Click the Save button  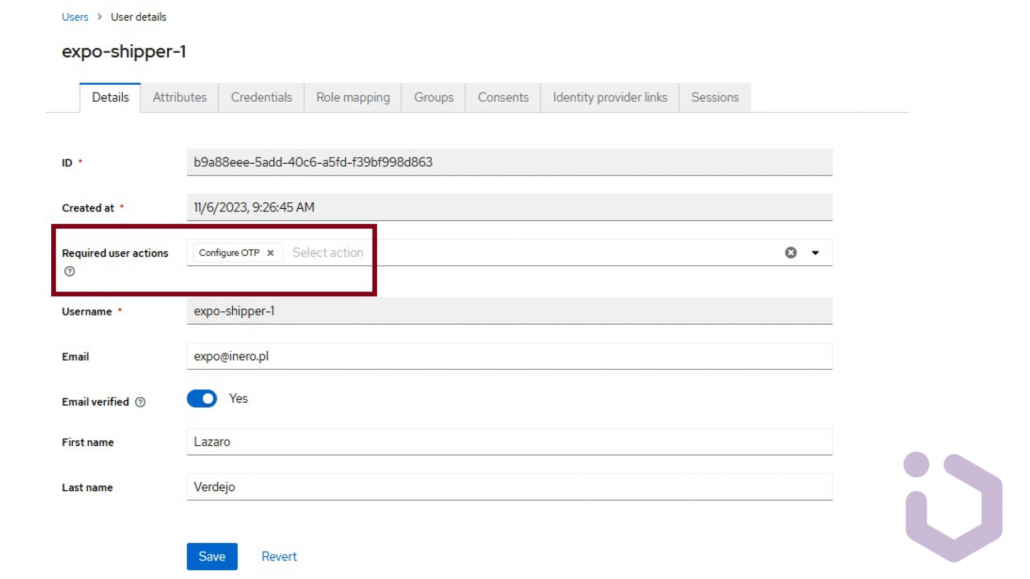(211, 556)
